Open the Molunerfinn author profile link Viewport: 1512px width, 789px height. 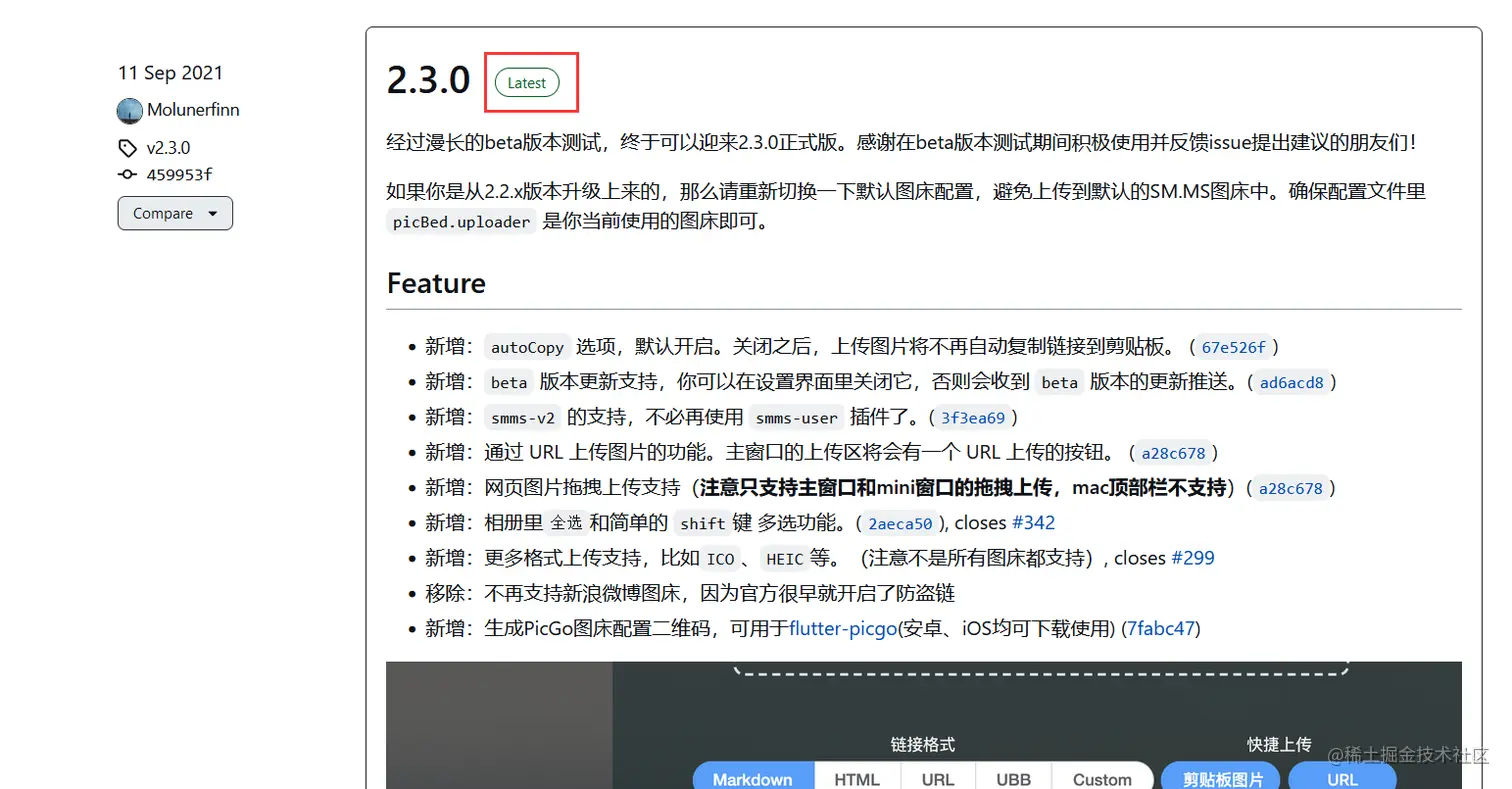click(193, 110)
